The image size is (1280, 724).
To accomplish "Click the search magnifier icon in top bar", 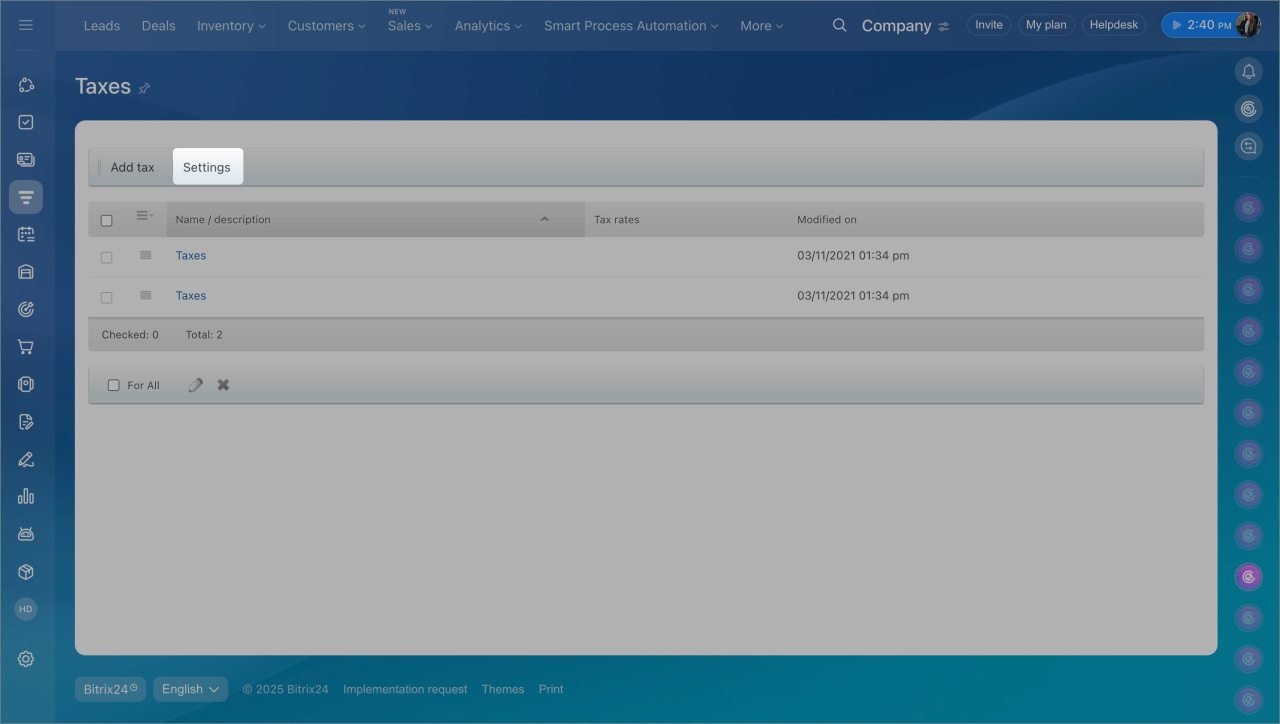I will (839, 25).
